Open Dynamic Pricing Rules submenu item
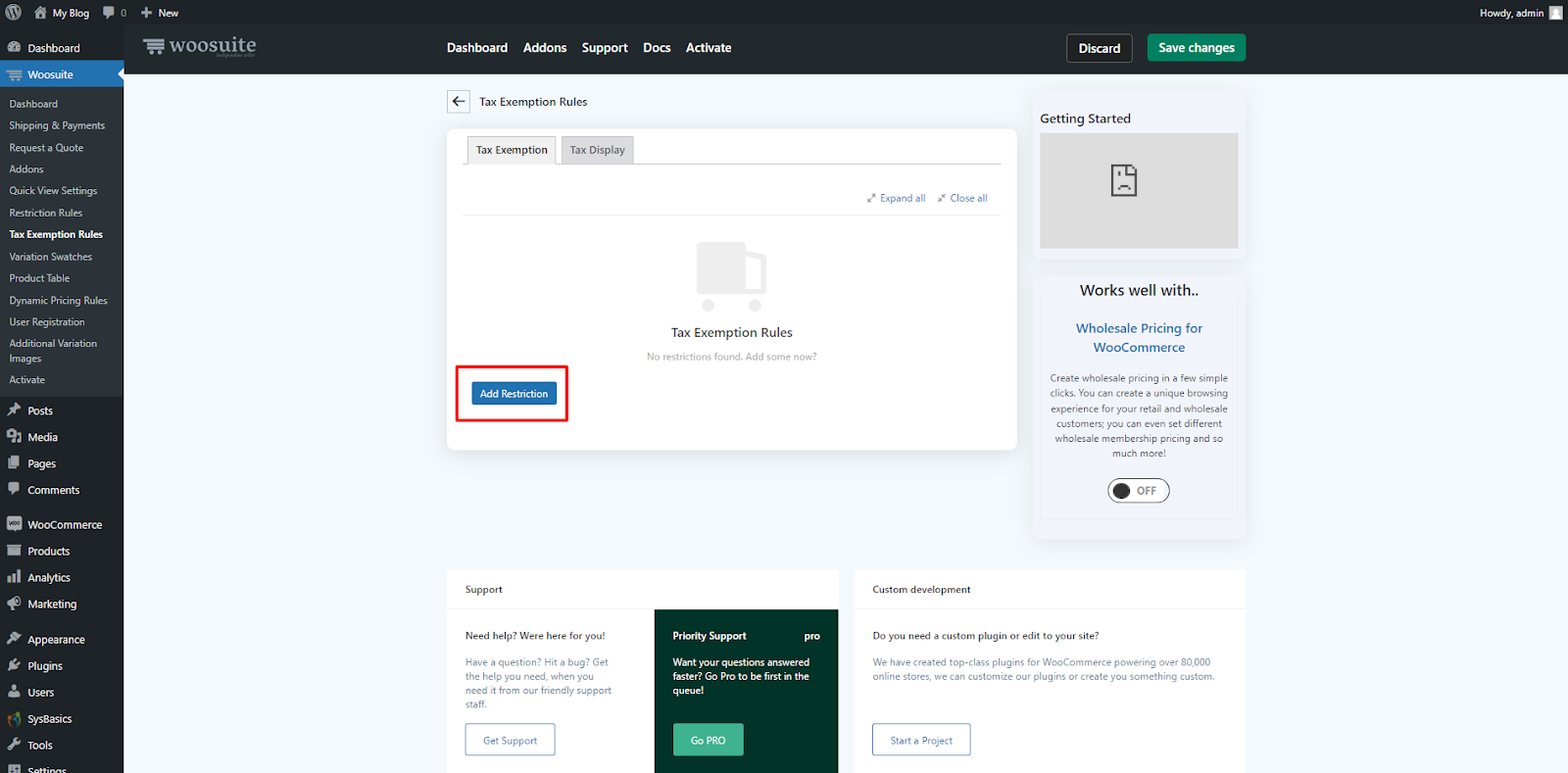The height and width of the screenshot is (773, 1568). tap(58, 301)
